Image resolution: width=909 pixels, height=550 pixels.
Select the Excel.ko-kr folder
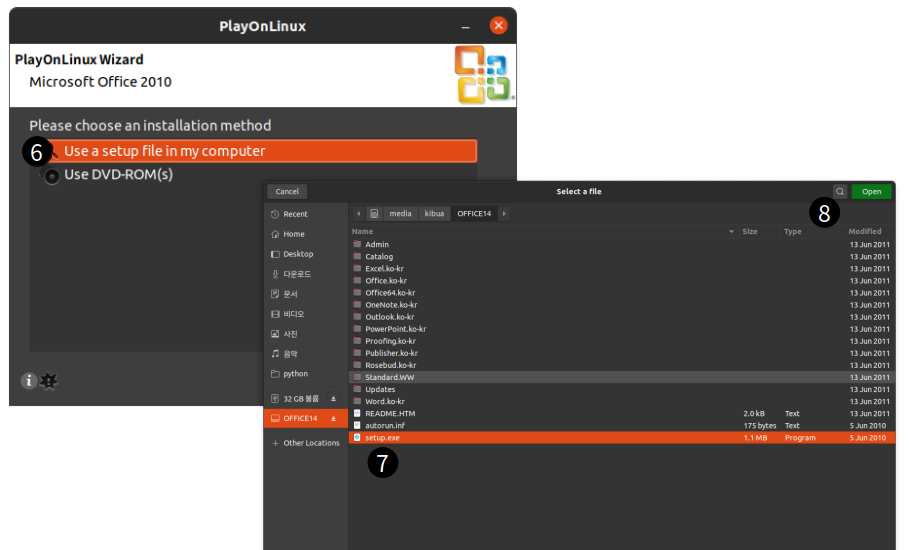[x=621, y=269]
